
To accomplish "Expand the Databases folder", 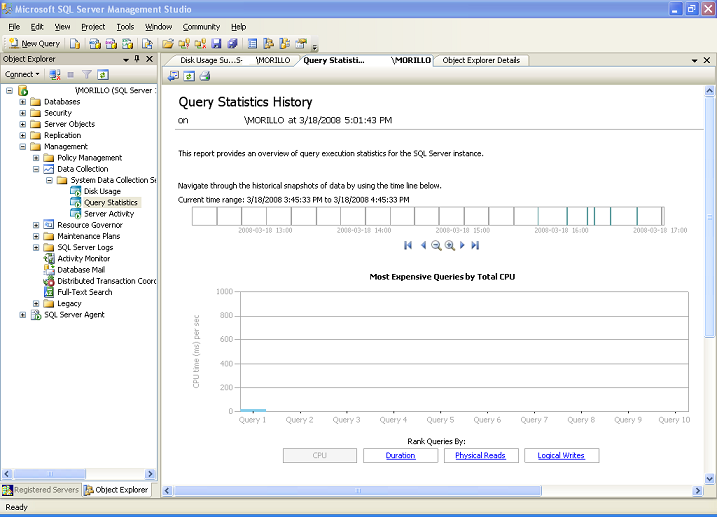I will click(23, 102).
